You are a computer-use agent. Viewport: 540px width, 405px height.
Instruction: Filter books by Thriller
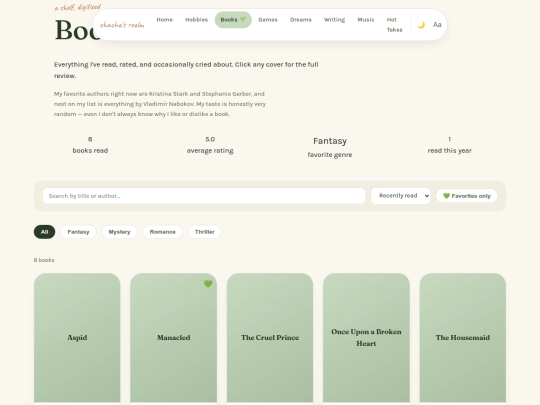(x=205, y=232)
